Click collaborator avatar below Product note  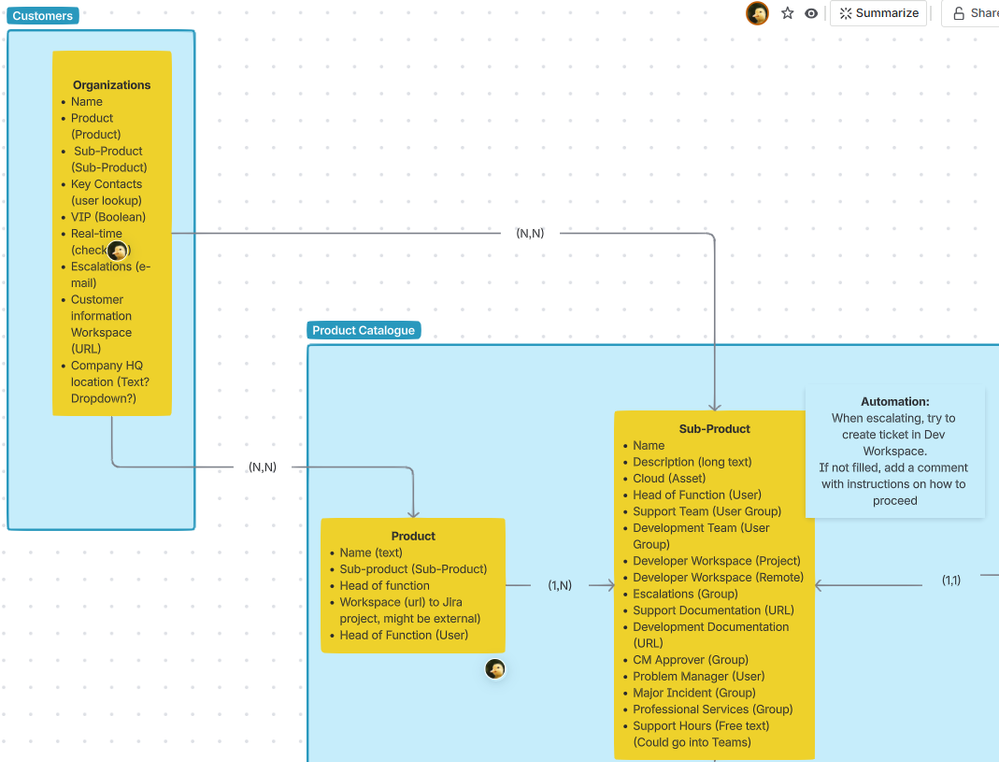tap(495, 669)
